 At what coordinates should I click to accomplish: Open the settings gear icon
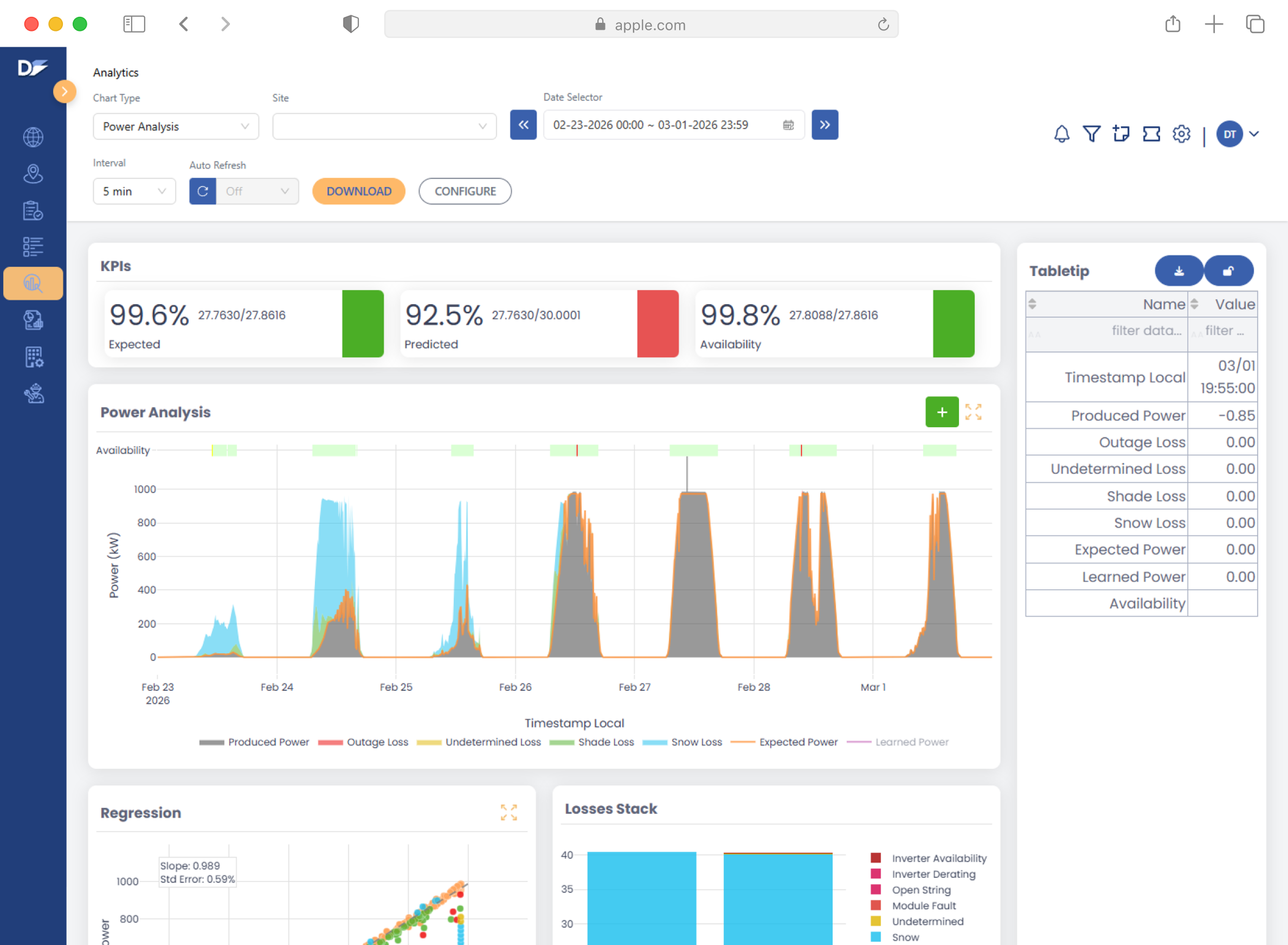point(1181,134)
